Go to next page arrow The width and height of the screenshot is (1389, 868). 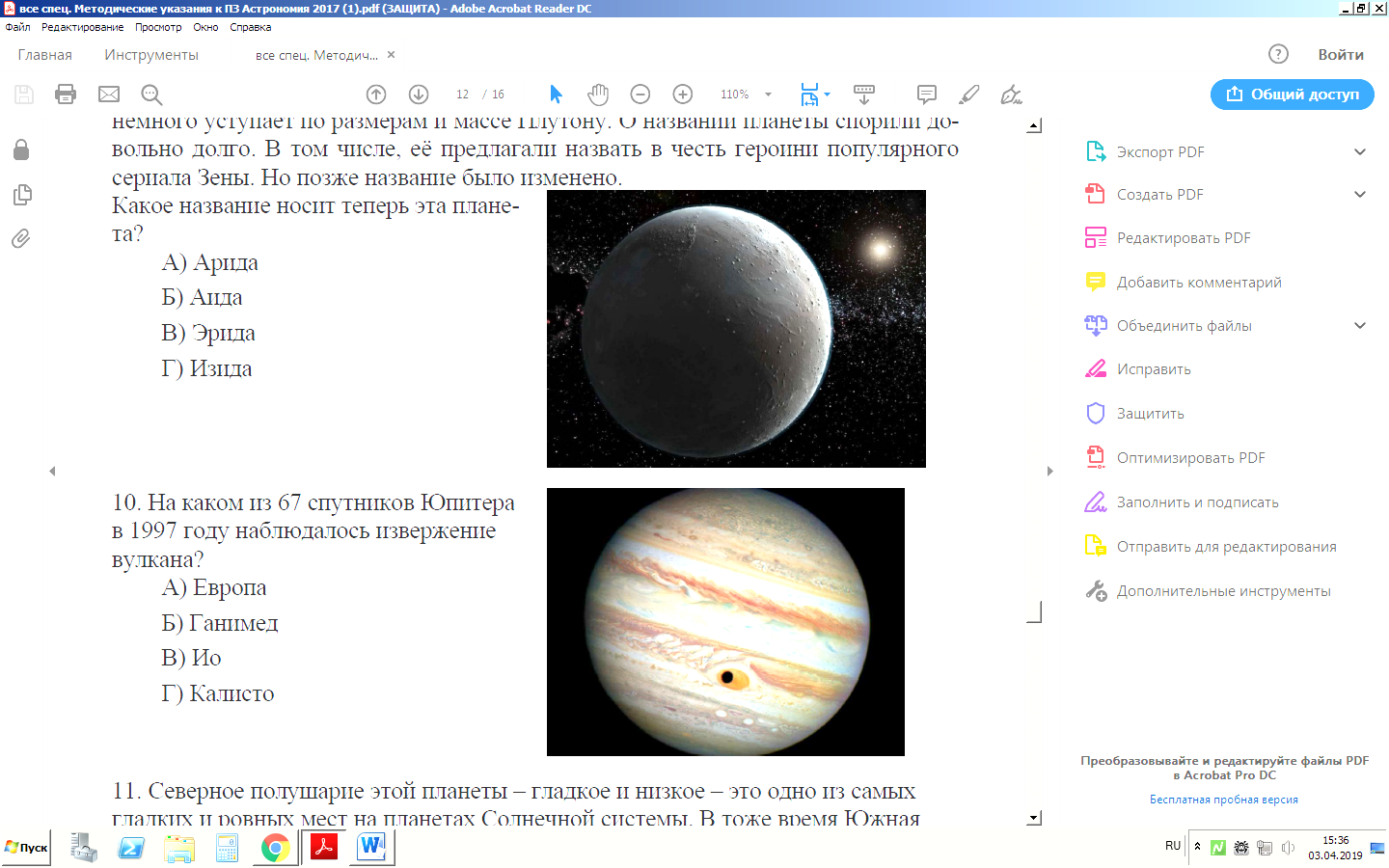[x=419, y=95]
